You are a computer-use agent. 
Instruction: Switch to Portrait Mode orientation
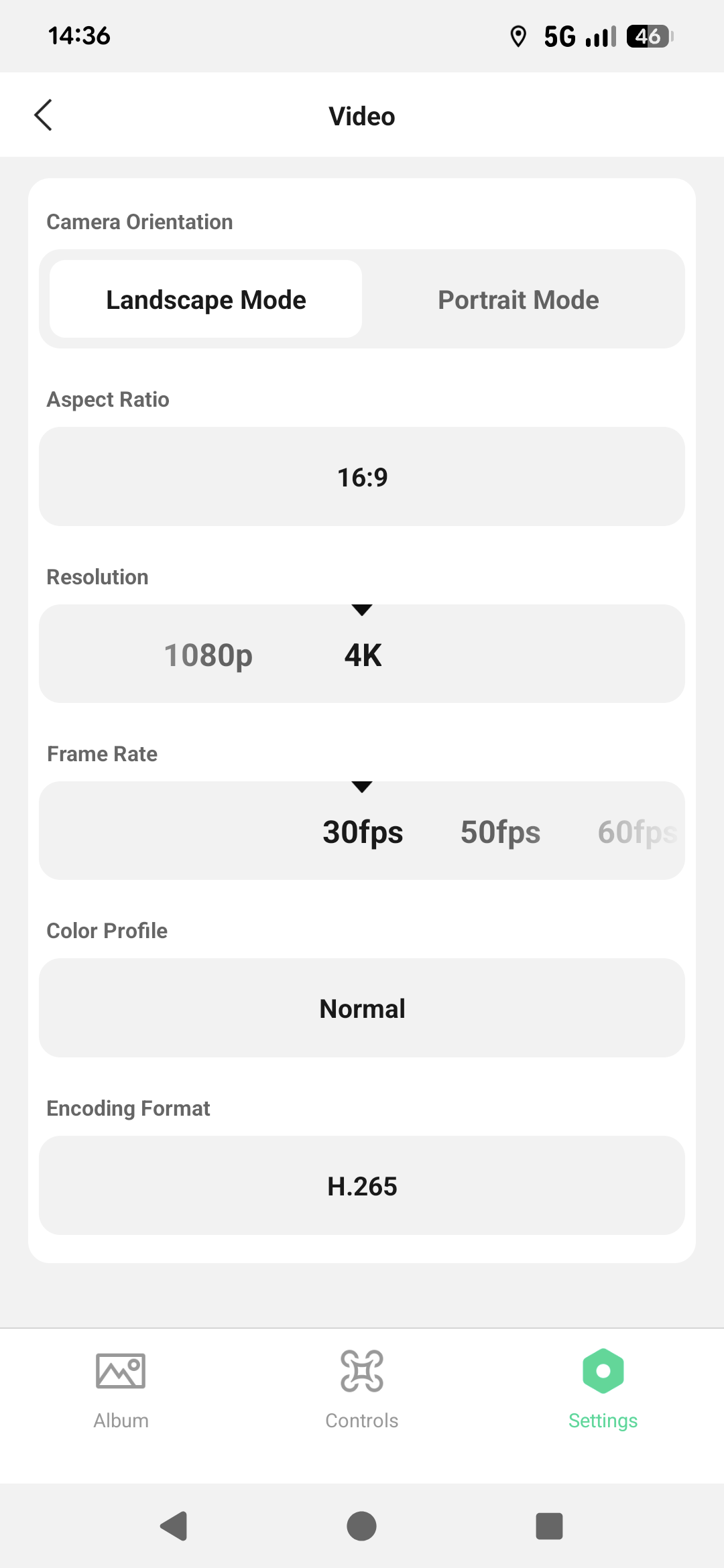pyautogui.click(x=518, y=300)
